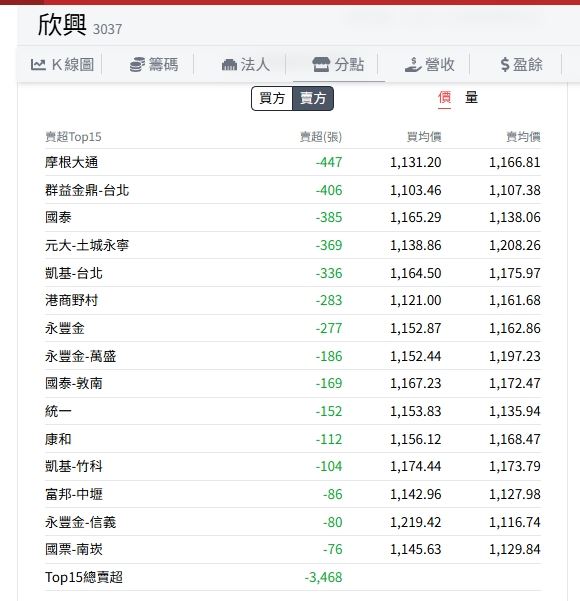Click the 賣超(張) column header
The width and height of the screenshot is (580, 601).
[x=320, y=137]
